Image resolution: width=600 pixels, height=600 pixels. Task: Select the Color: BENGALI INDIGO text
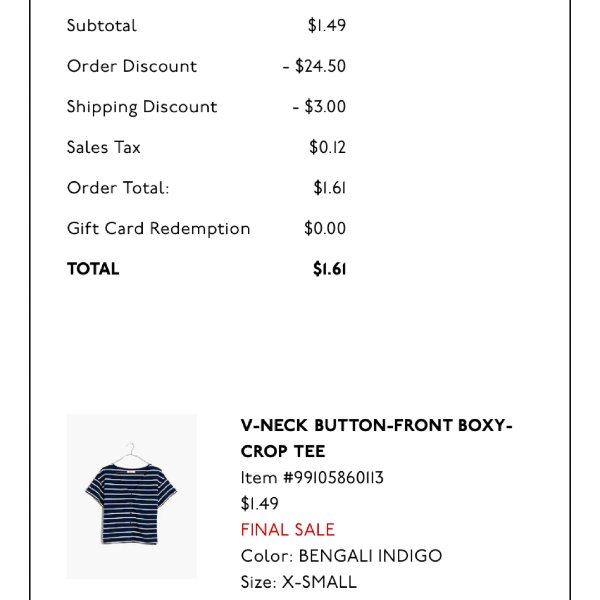click(341, 556)
